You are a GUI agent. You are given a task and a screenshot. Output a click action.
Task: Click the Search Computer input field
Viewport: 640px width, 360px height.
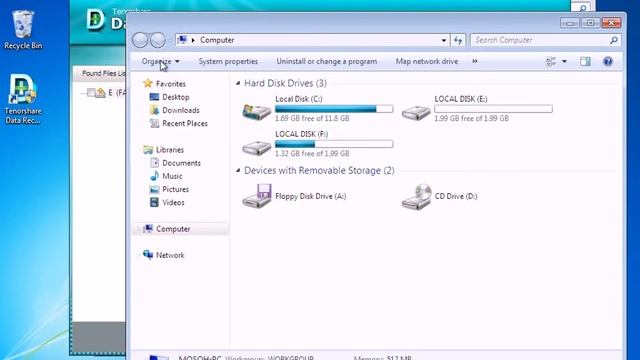pyautogui.click(x=540, y=40)
